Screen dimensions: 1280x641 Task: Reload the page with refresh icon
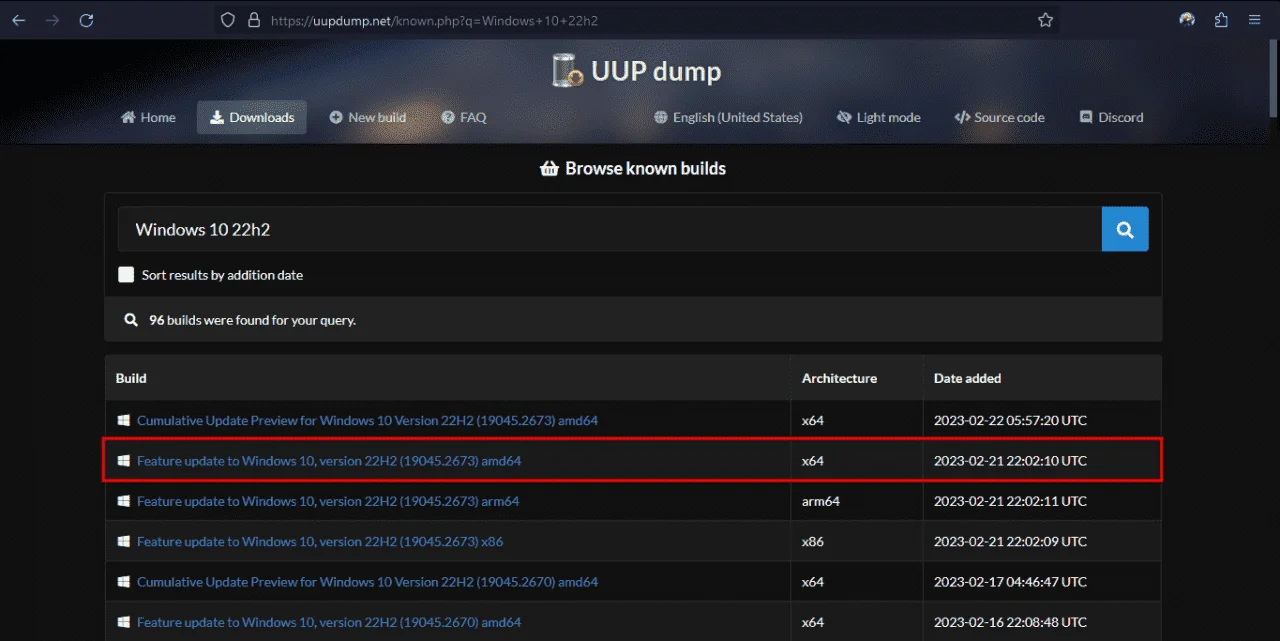click(86, 20)
